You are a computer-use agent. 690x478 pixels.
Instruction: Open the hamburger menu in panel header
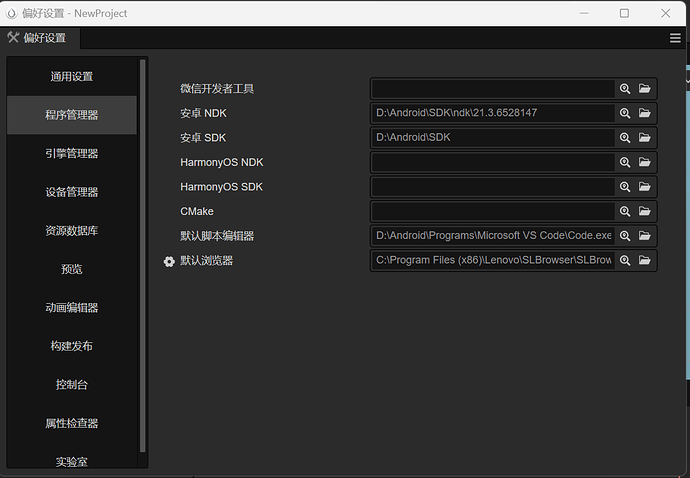[675, 38]
